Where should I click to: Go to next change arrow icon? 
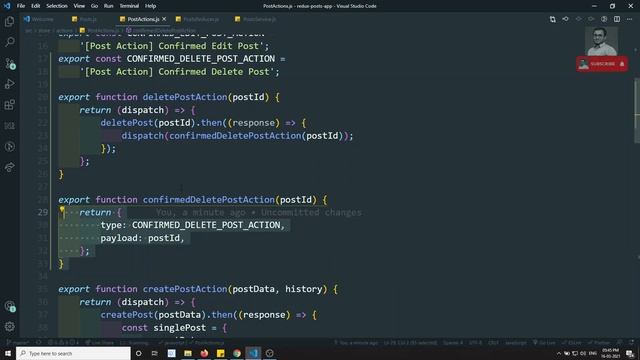coord(591,19)
